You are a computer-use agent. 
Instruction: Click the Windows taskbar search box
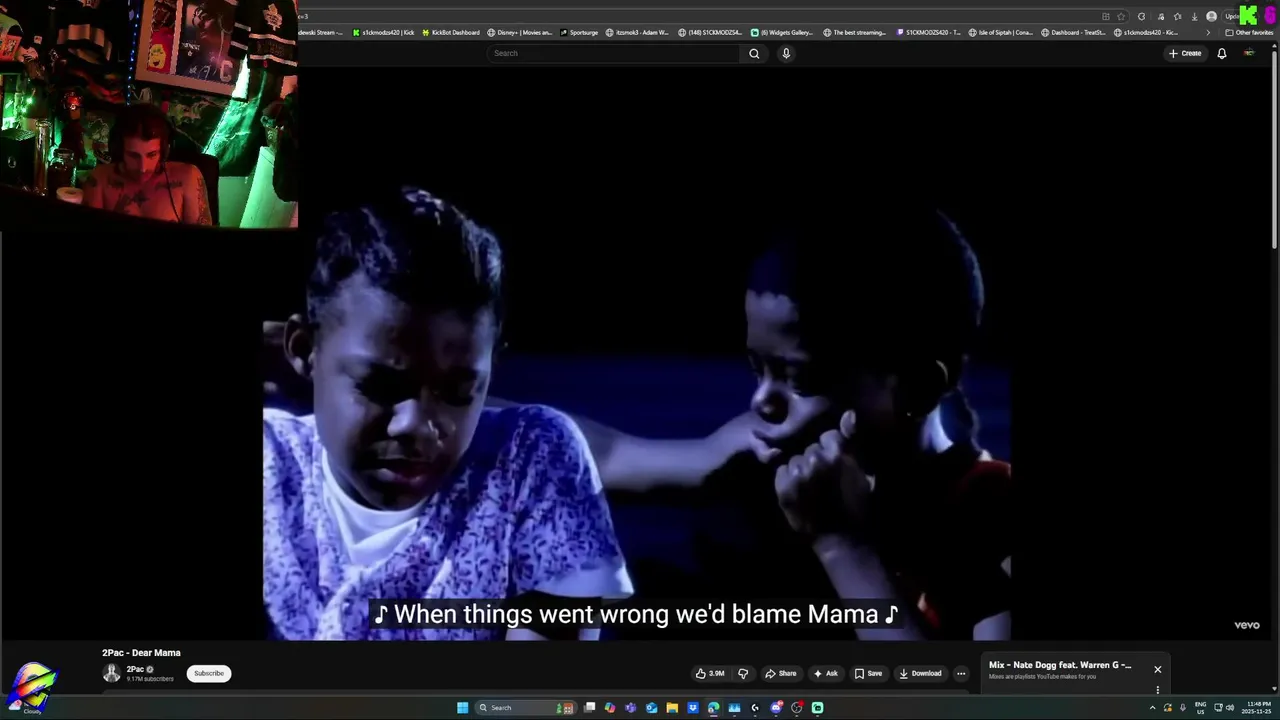click(x=524, y=707)
